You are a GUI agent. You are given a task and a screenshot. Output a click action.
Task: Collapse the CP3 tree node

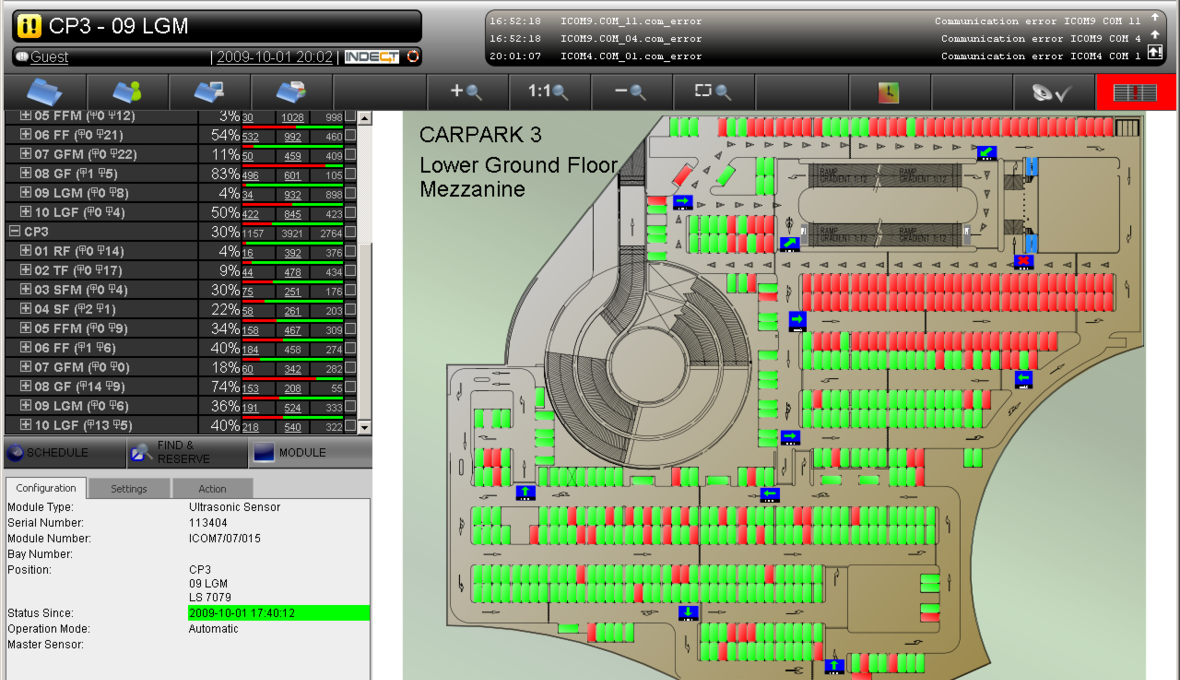coord(14,232)
